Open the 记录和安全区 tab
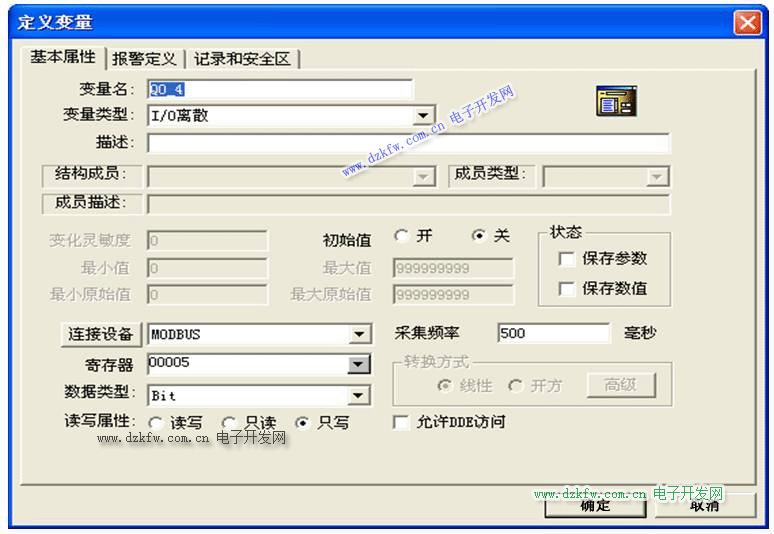774x534 pixels. (242, 59)
